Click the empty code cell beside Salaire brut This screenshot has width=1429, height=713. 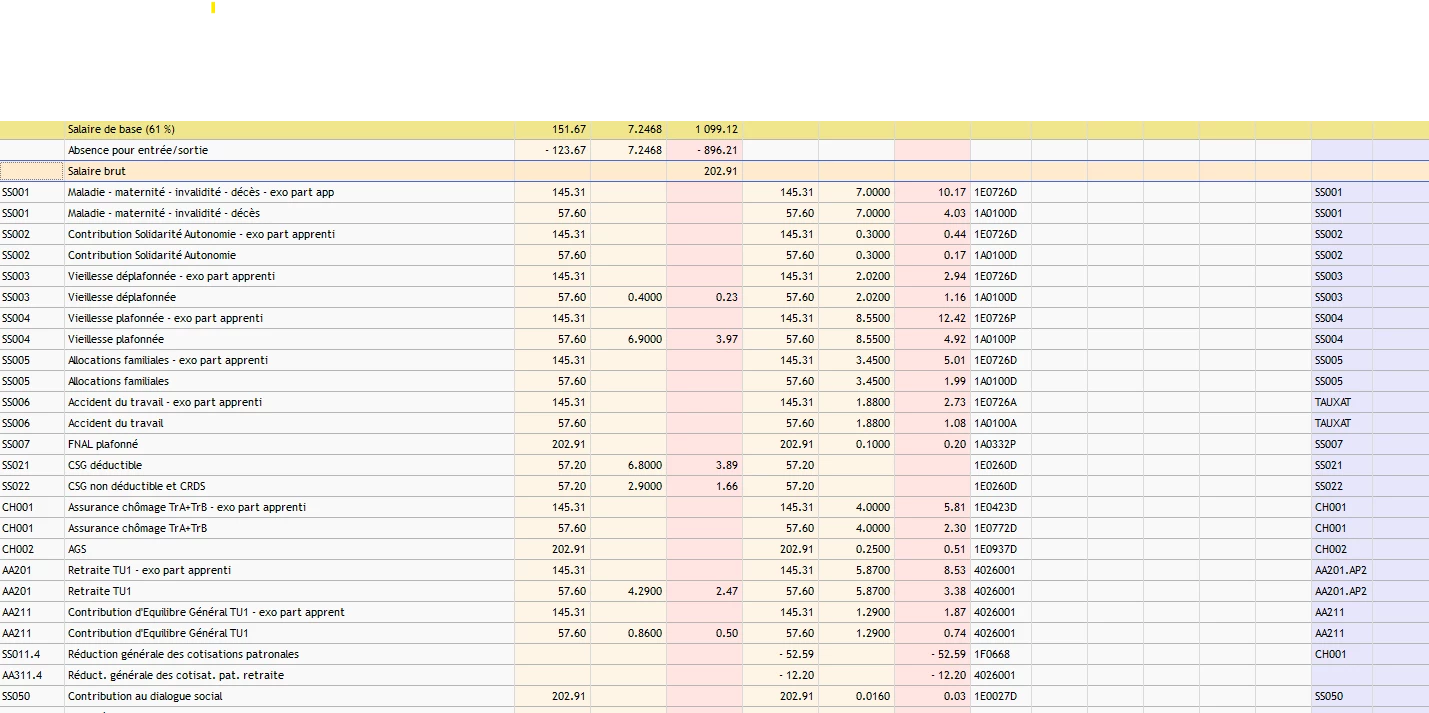pos(32,171)
